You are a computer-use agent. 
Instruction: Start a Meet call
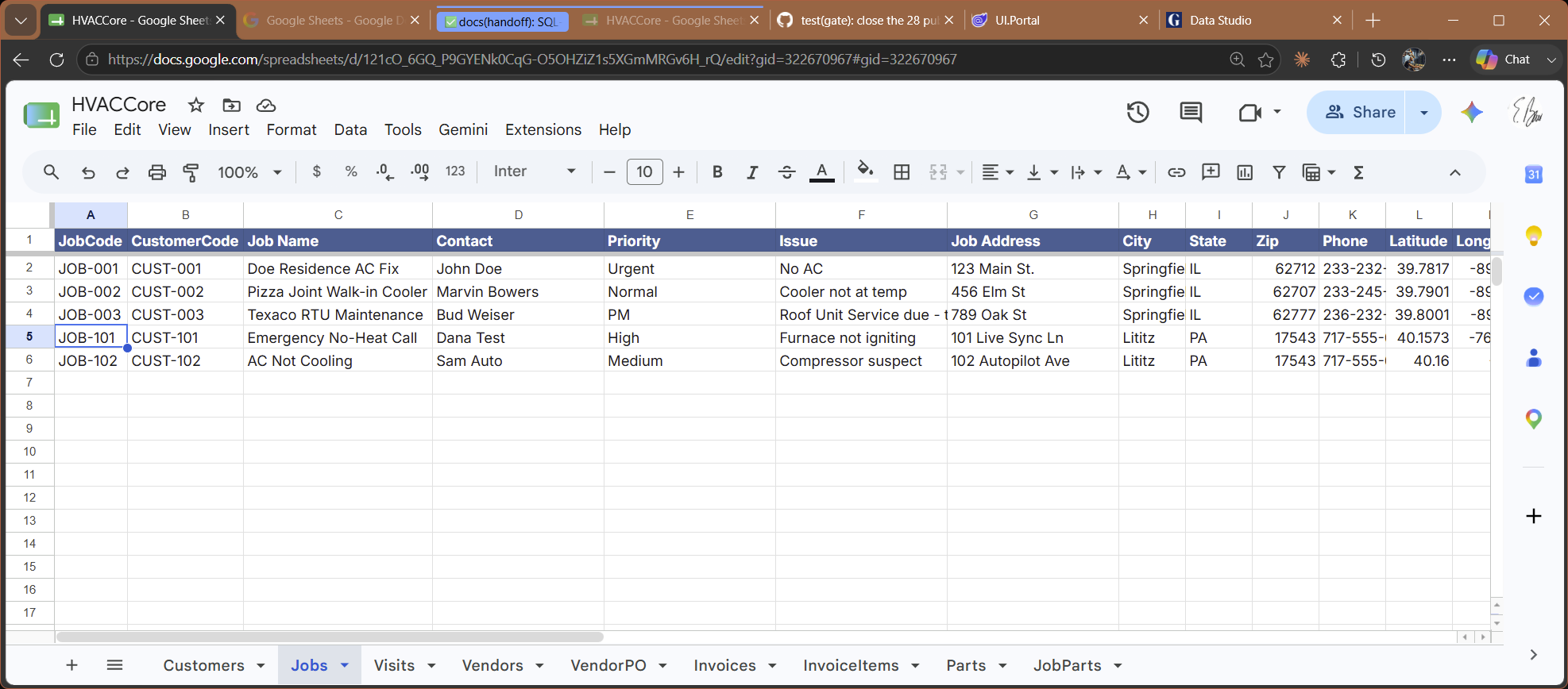[x=1250, y=112]
